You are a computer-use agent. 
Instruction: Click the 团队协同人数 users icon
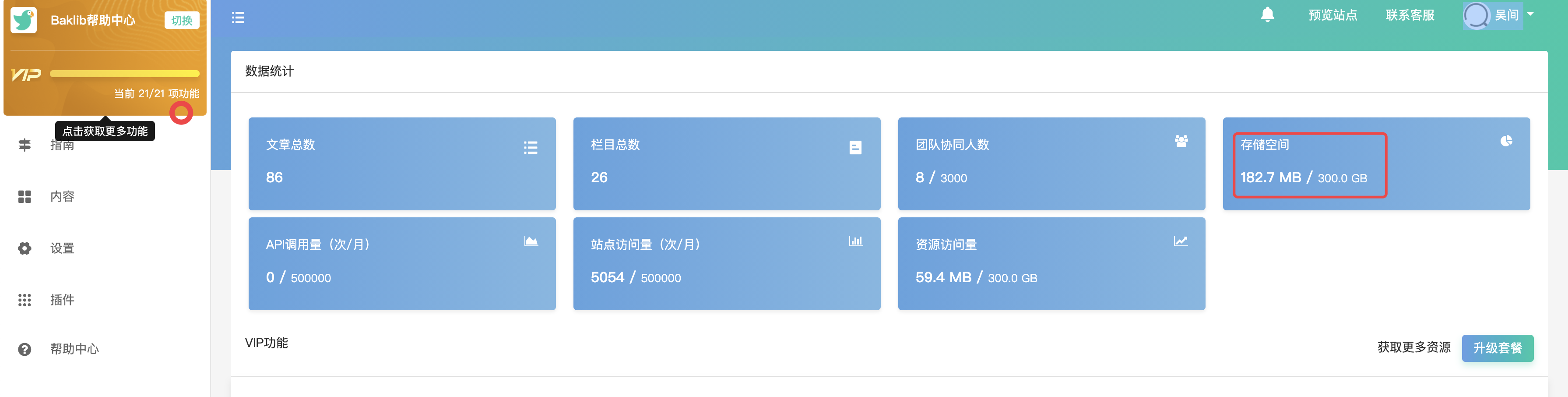[1181, 141]
